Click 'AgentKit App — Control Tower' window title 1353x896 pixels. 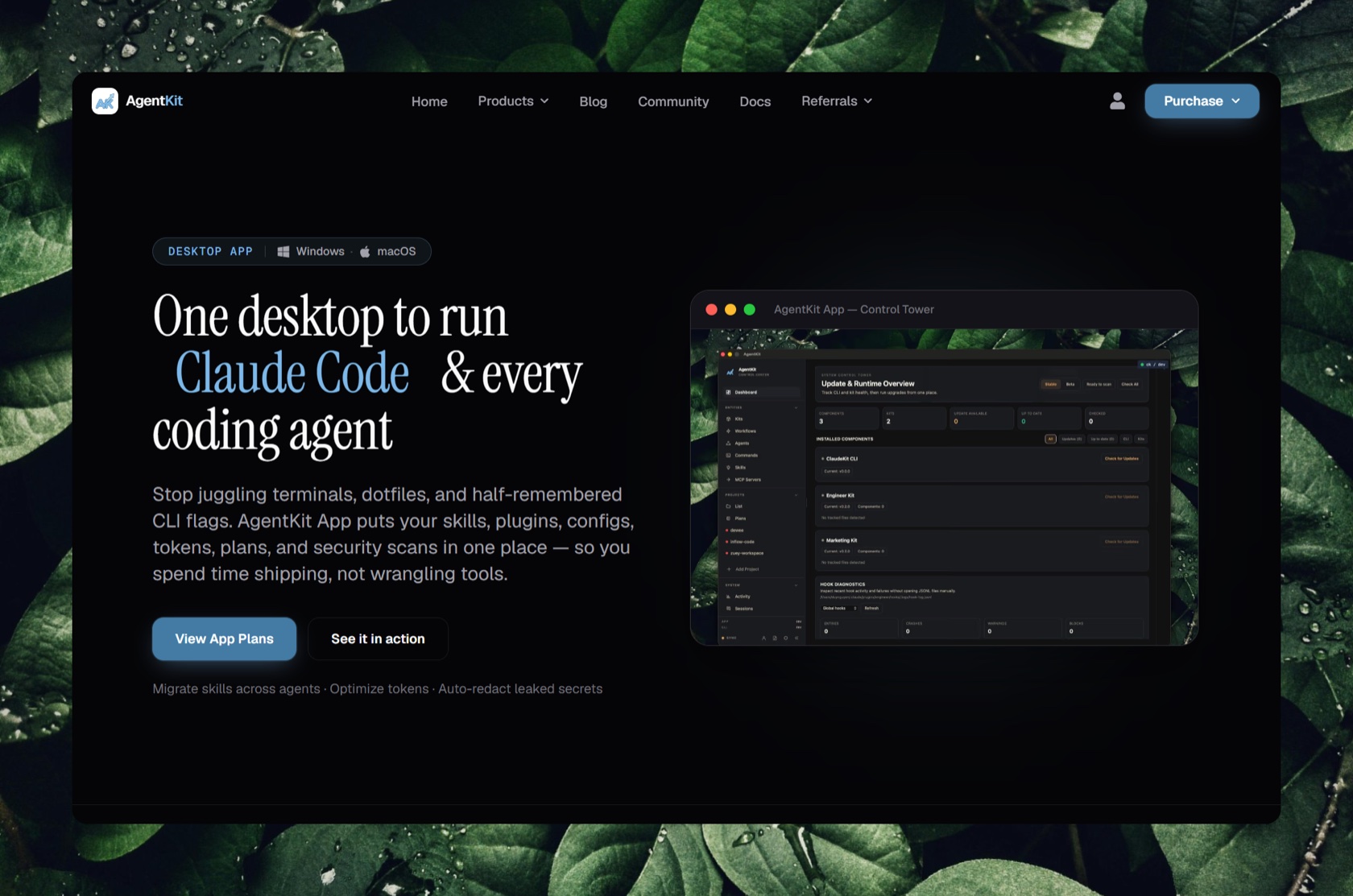[854, 310]
